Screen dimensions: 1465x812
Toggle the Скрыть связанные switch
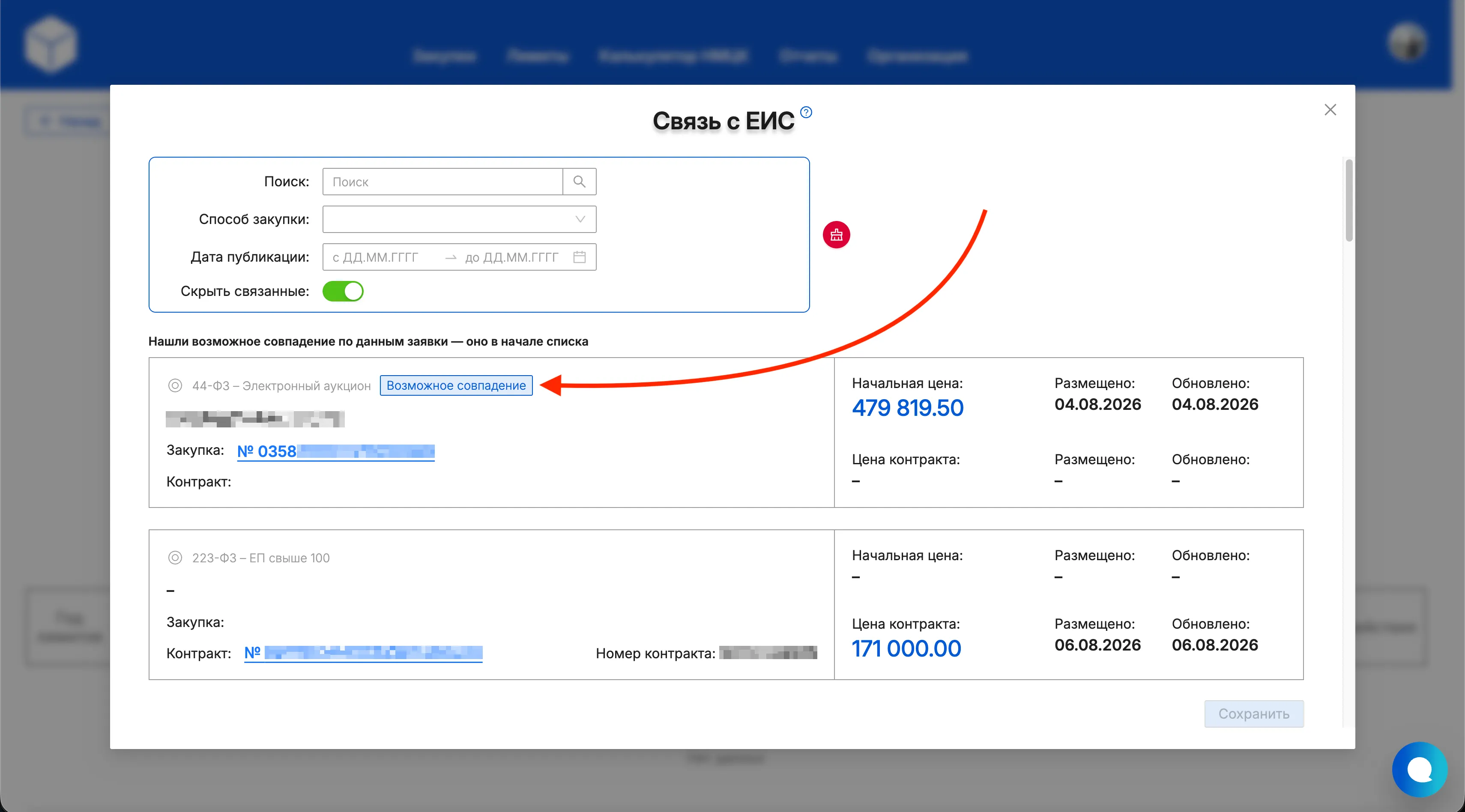[x=342, y=291]
